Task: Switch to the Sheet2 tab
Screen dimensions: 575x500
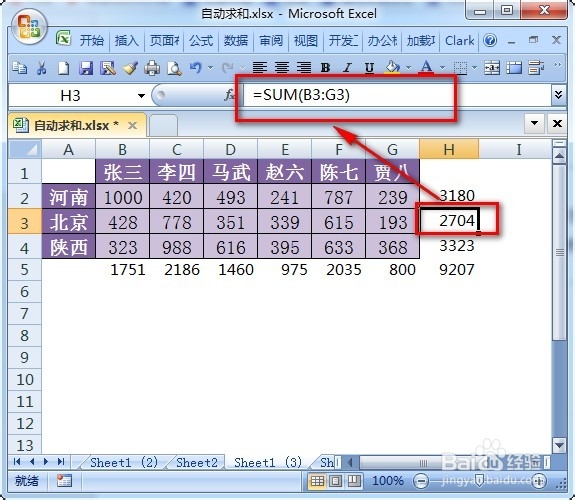Action: pyautogui.click(x=197, y=462)
